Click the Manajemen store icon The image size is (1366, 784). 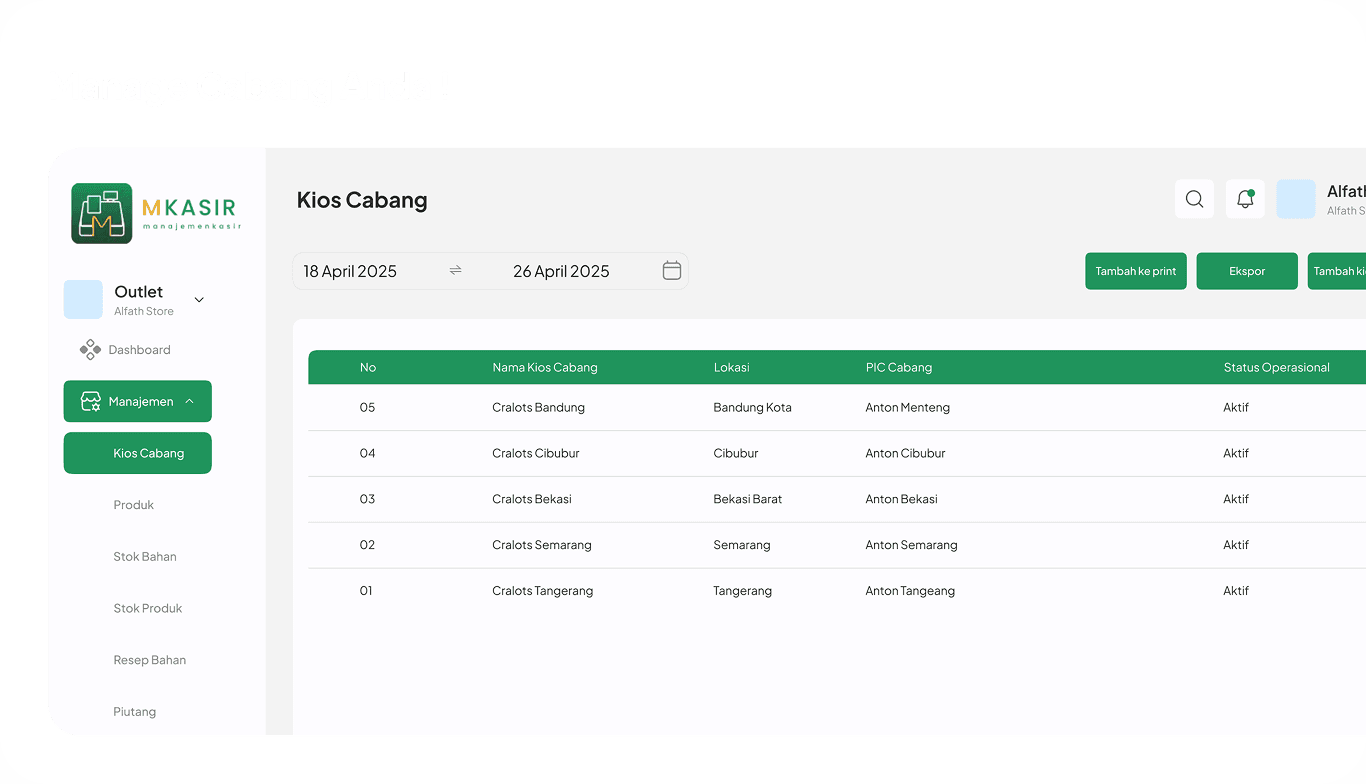point(90,402)
